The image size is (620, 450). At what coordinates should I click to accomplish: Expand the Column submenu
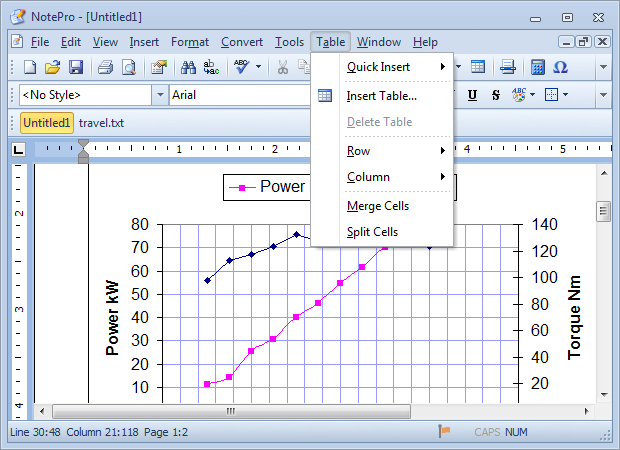395,177
